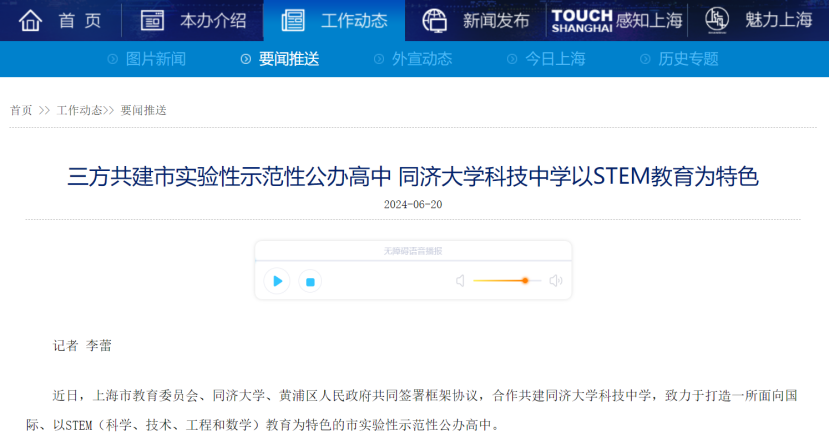This screenshot has width=830, height=443.
Task: Open the 魅力上海 menu item
Action: click(x=778, y=20)
